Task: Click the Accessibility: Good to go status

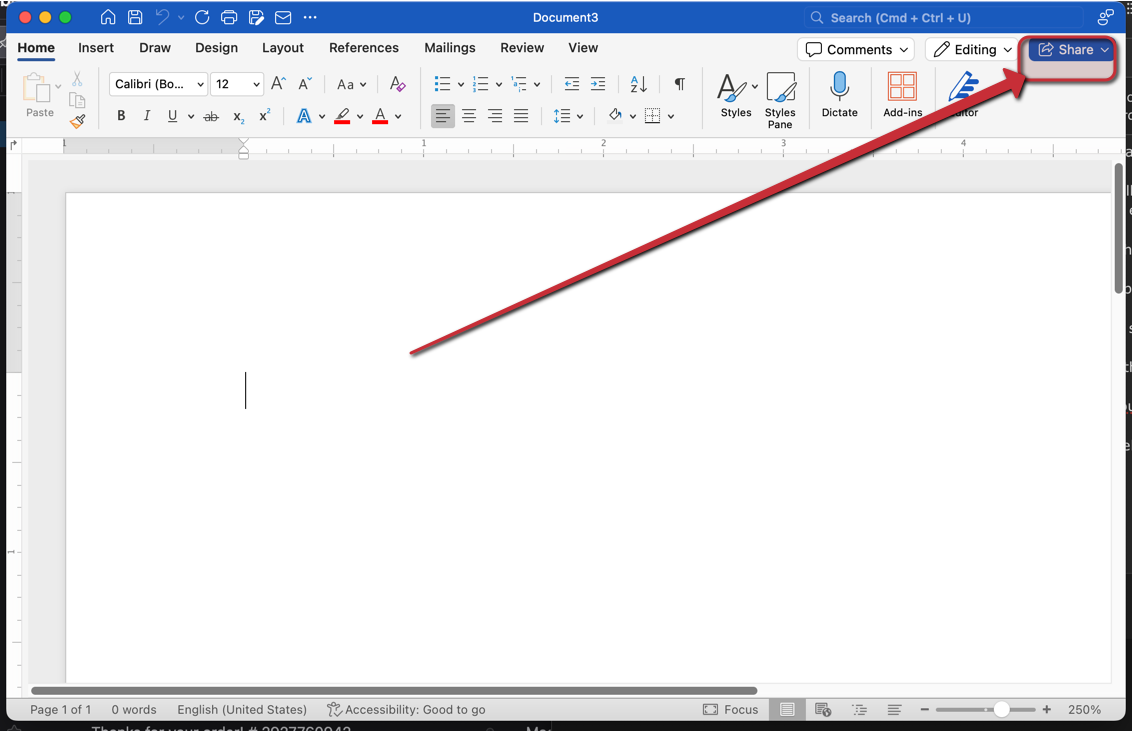Action: (x=406, y=709)
